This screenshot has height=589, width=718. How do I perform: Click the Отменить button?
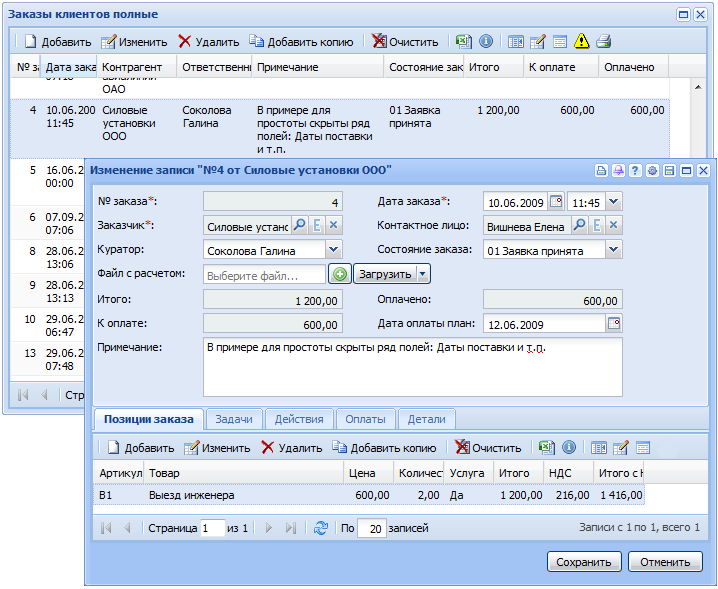click(665, 562)
